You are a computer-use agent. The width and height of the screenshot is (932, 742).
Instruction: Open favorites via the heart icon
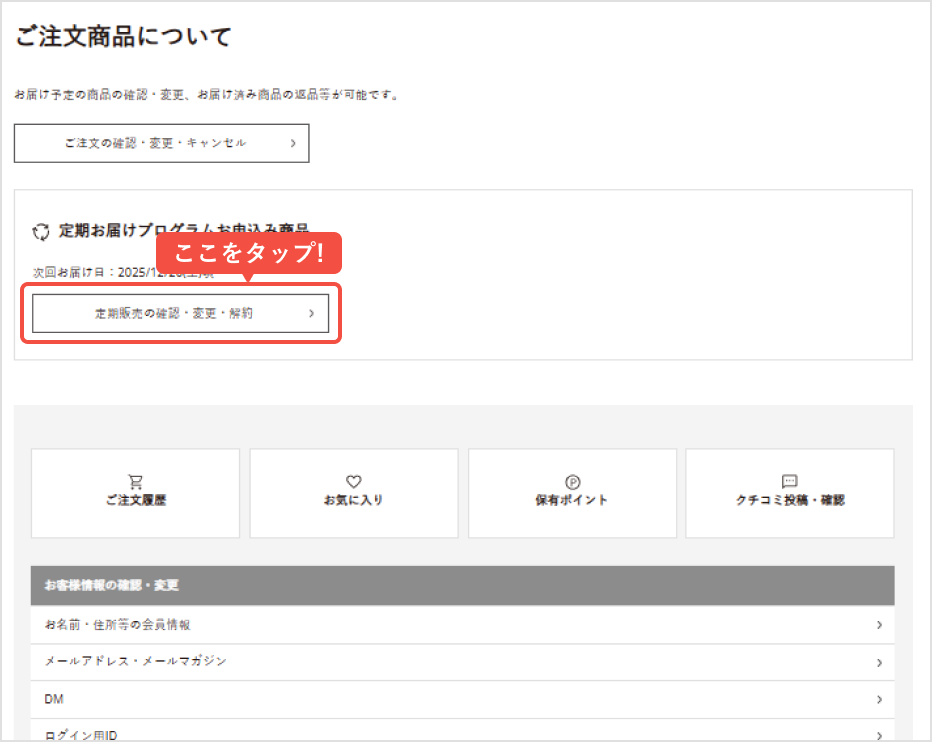[353, 481]
